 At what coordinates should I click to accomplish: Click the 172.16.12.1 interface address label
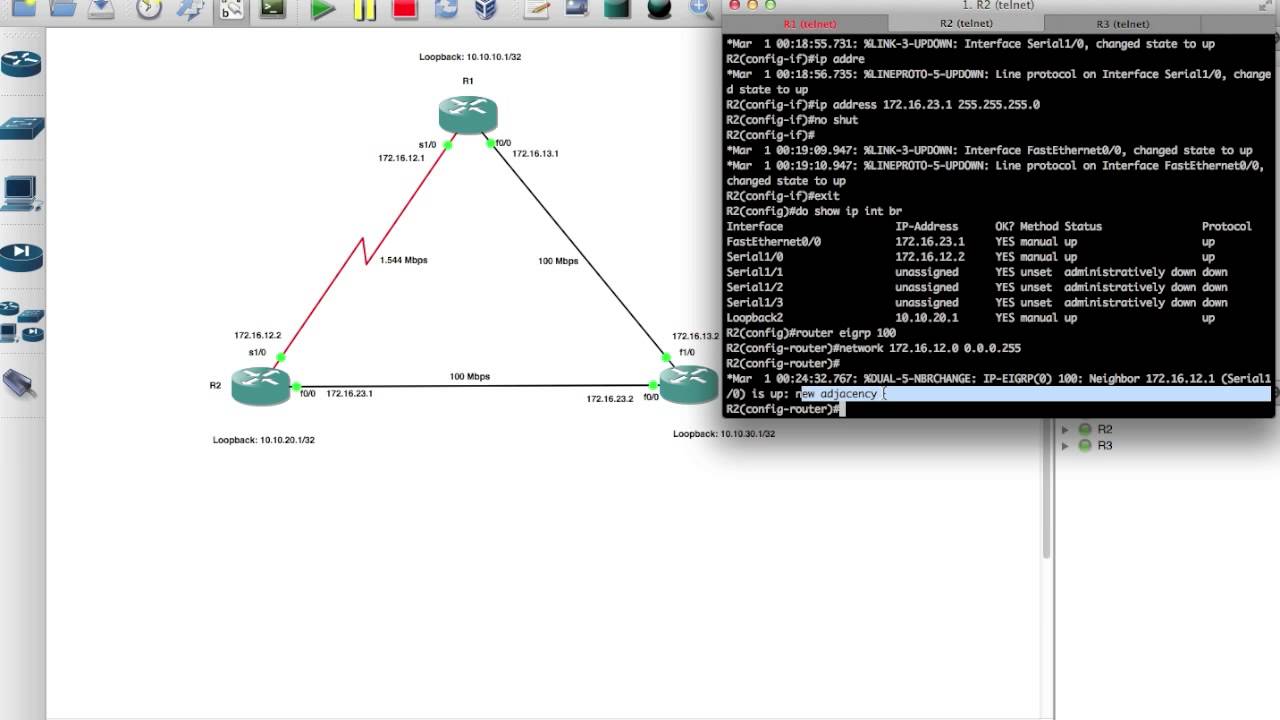[x=401, y=158]
